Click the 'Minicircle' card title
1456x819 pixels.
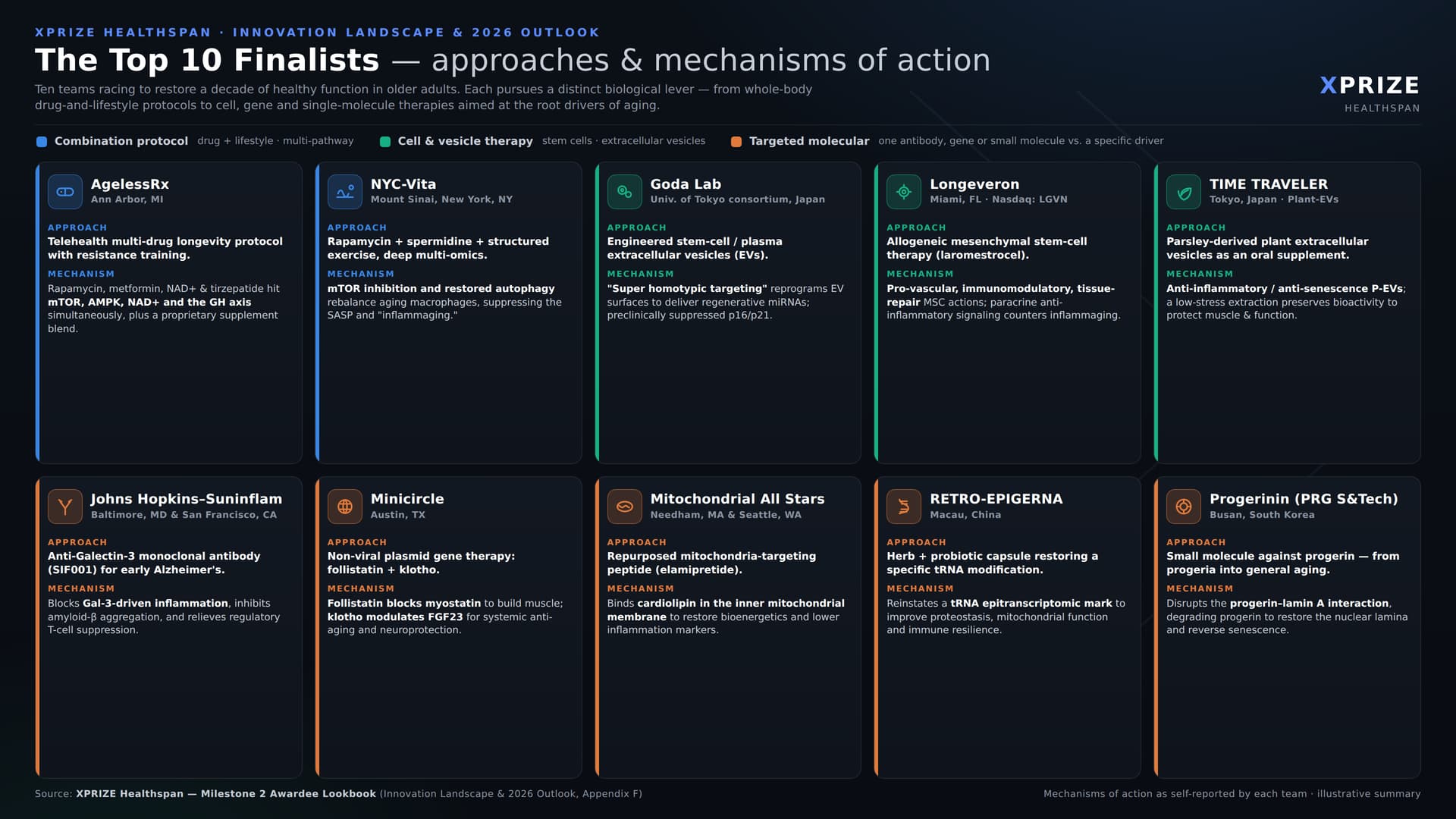click(x=407, y=499)
